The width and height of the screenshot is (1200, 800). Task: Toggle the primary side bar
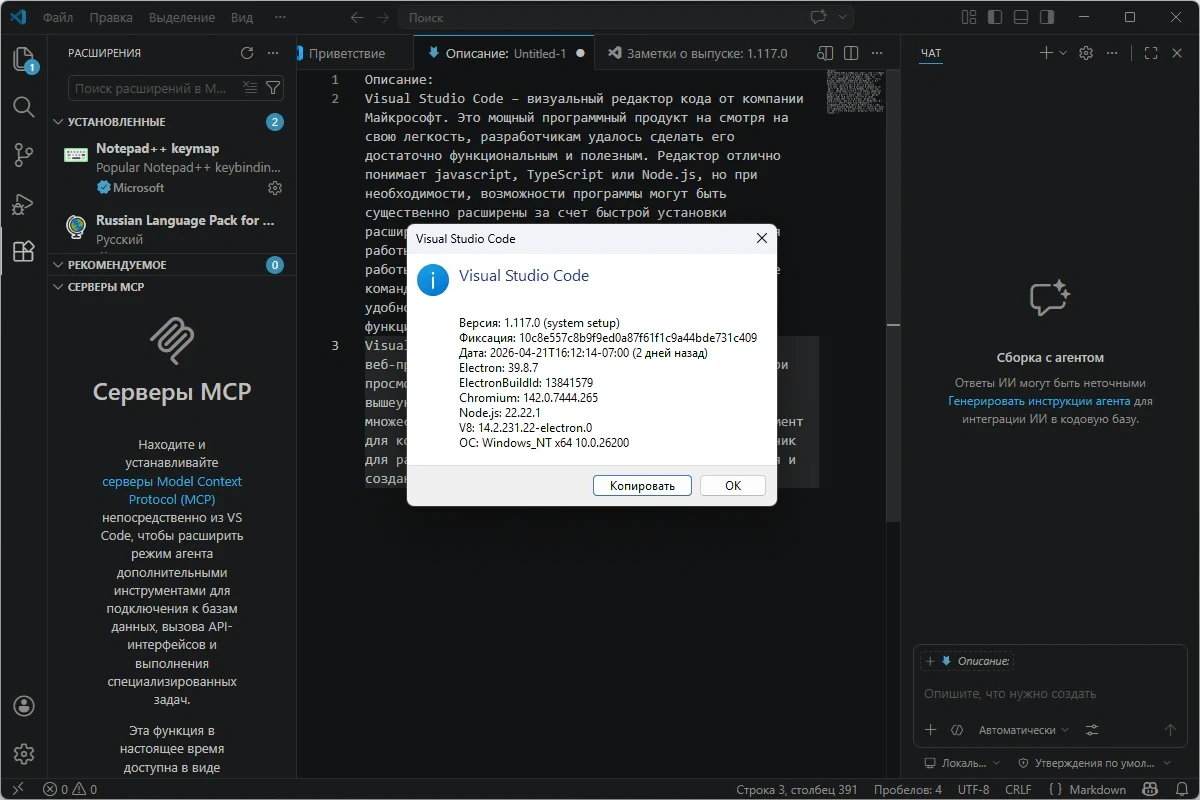click(x=995, y=17)
